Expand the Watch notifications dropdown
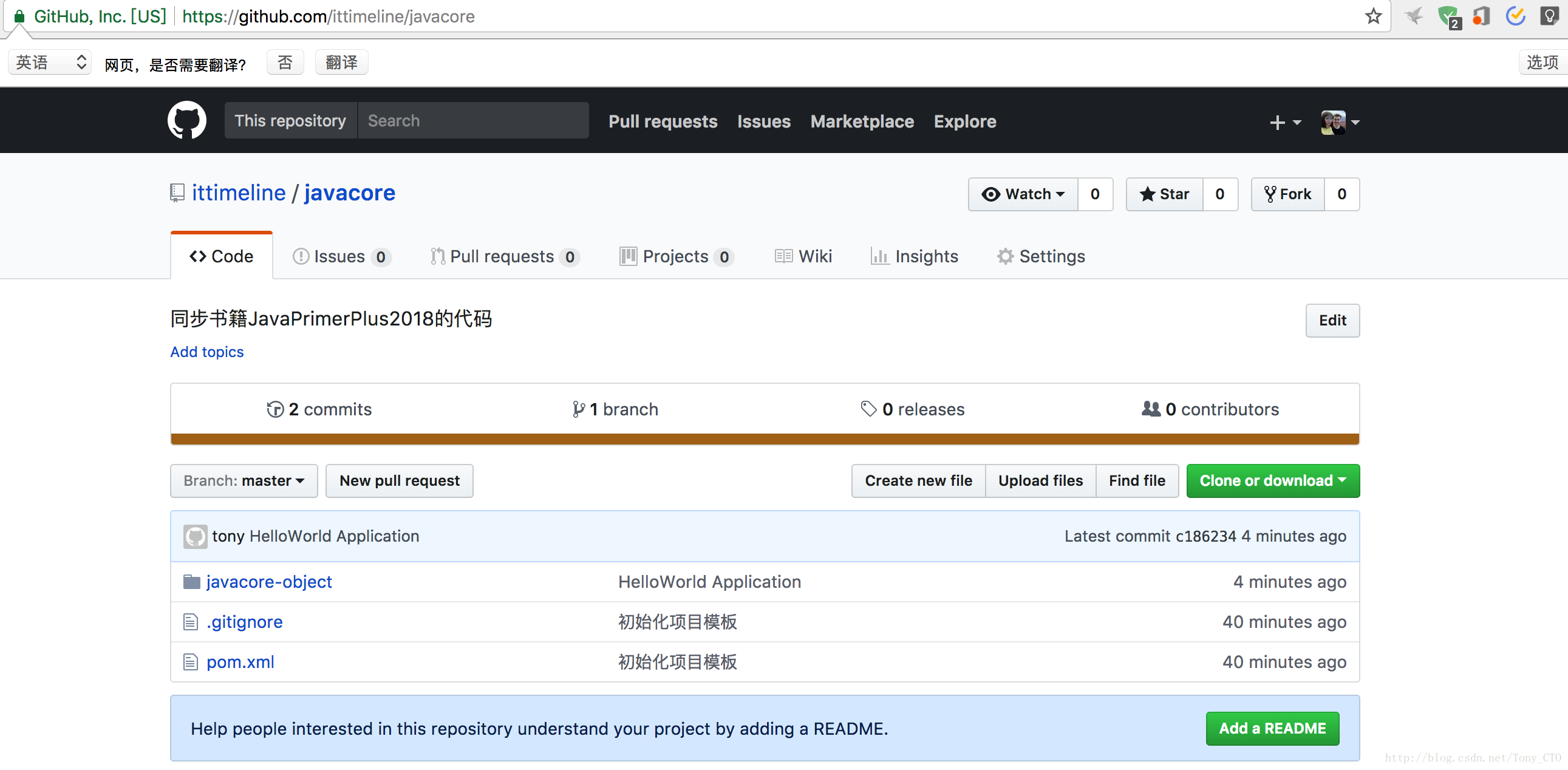1568x770 pixels. pyautogui.click(x=1023, y=194)
